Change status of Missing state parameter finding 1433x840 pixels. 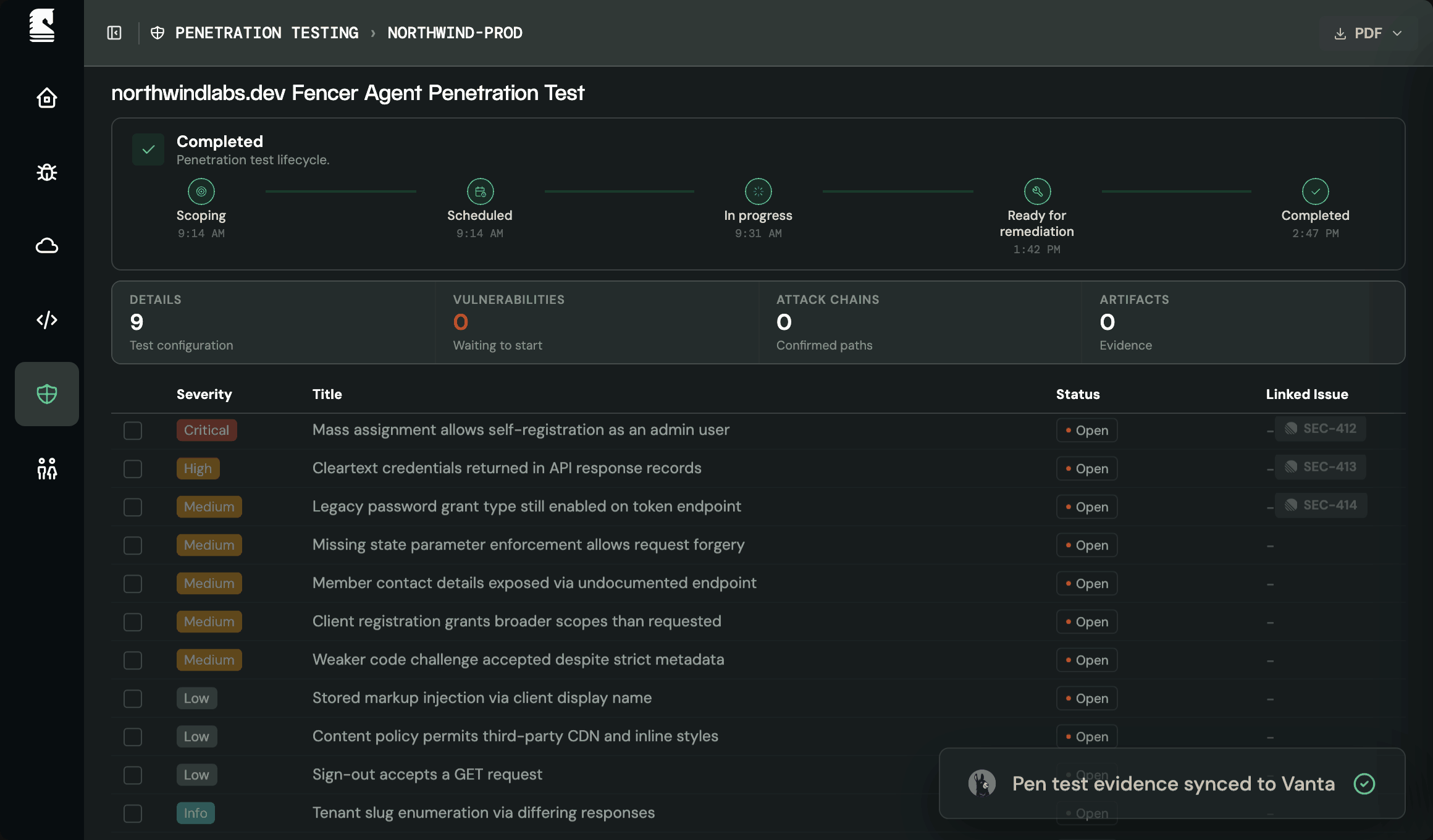pyautogui.click(x=1086, y=545)
